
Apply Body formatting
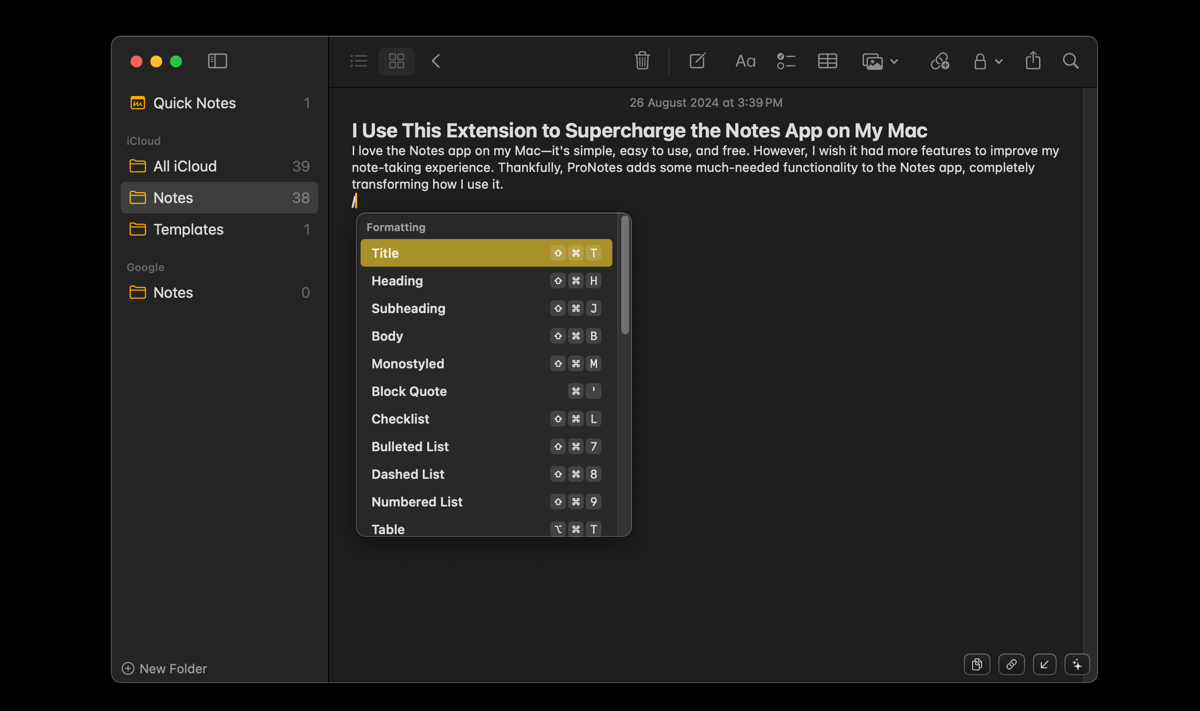(486, 336)
